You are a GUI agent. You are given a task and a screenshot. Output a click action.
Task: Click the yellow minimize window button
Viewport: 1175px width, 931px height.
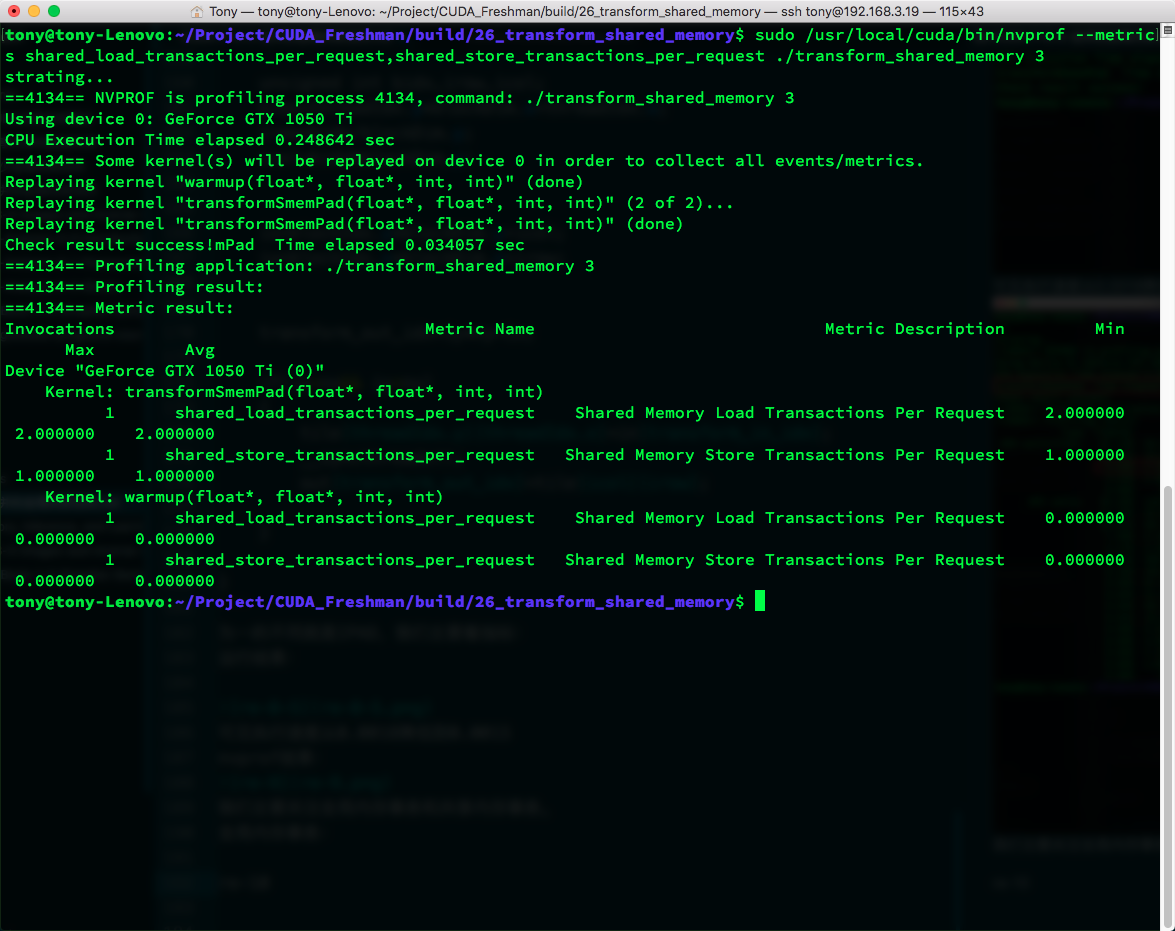click(x=34, y=11)
